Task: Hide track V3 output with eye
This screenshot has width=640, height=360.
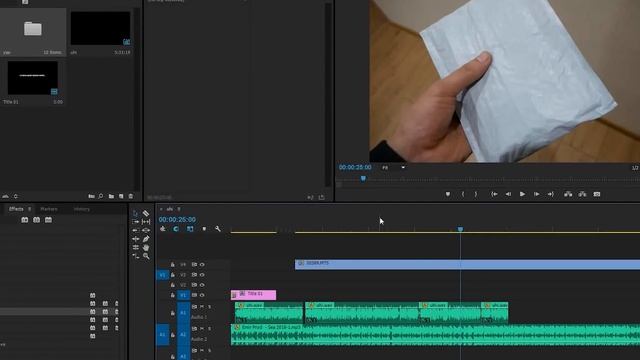Action: click(202, 275)
